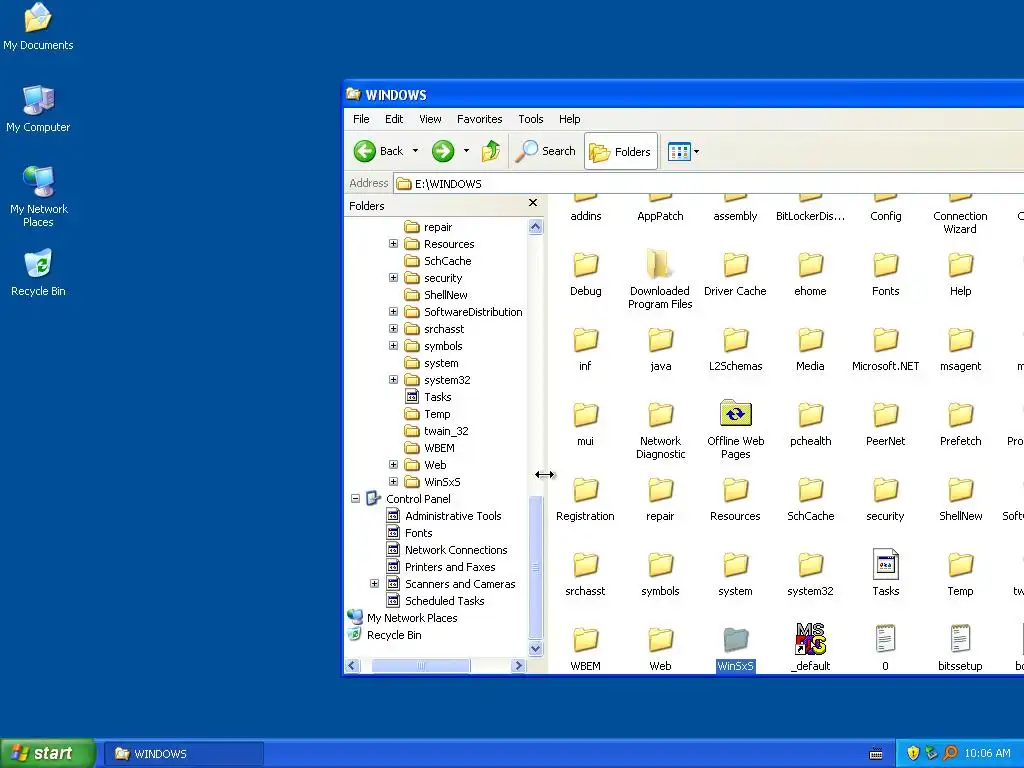The height and width of the screenshot is (768, 1024).
Task: Open the Forward history dropdown arrow
Action: point(466,151)
